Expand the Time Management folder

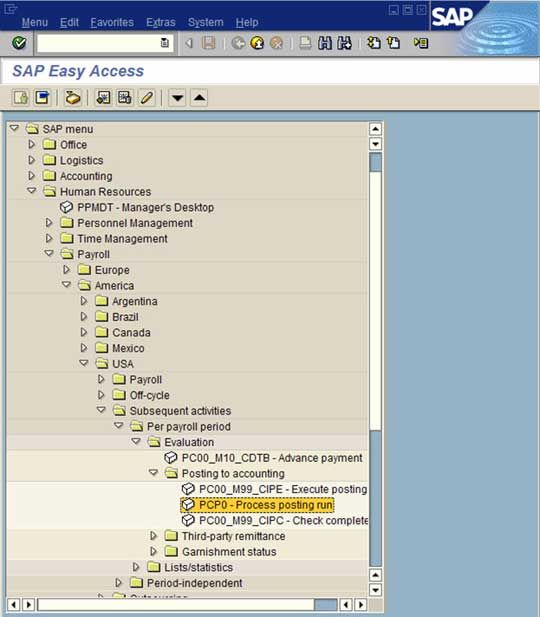49,238
